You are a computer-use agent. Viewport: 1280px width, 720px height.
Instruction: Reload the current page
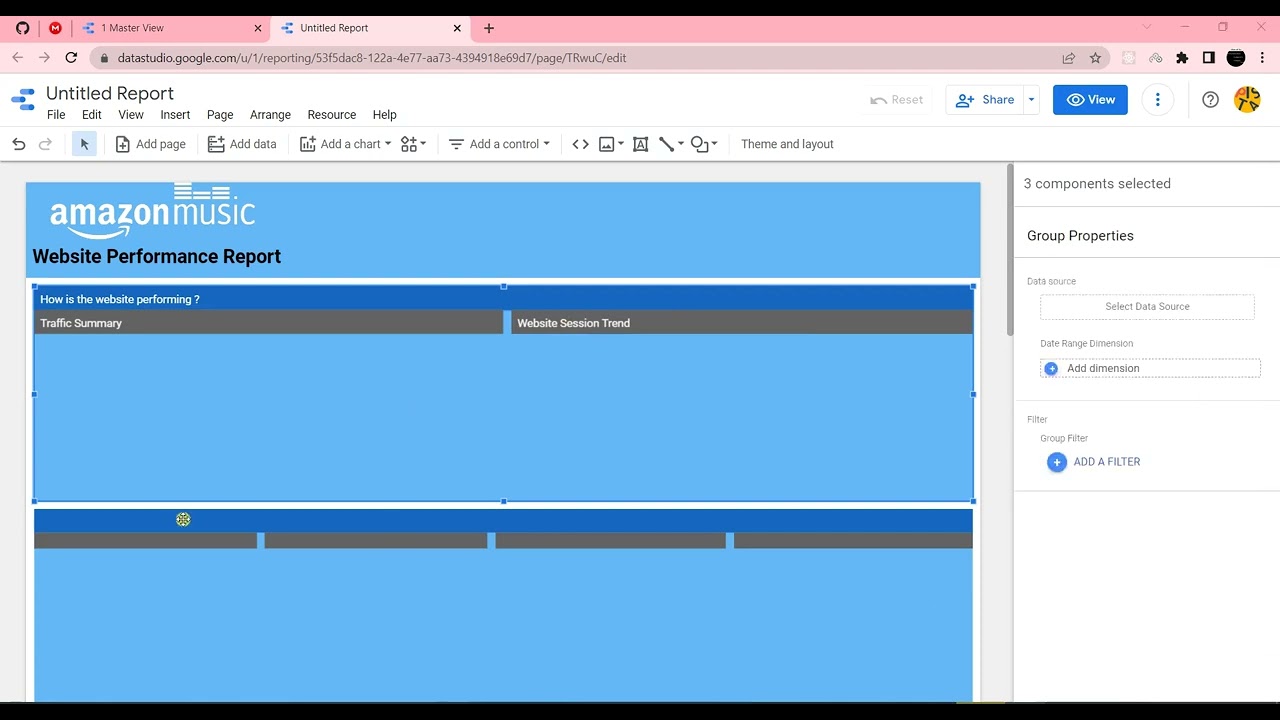pos(71,58)
